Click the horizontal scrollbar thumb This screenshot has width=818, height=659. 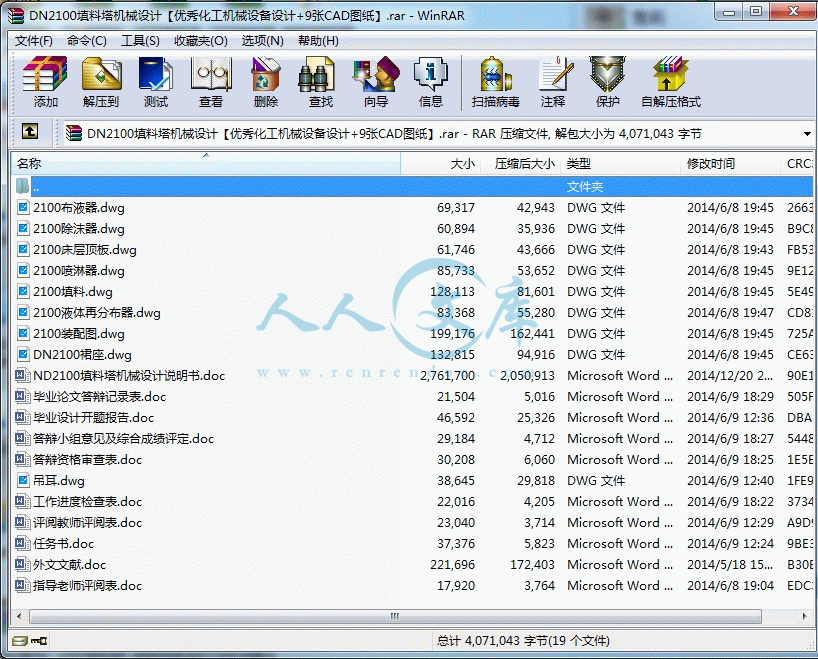[x=395, y=616]
